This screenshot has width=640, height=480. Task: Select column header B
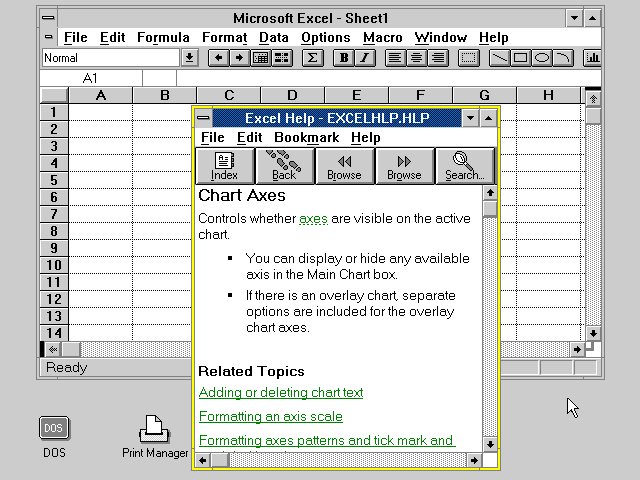click(x=165, y=96)
